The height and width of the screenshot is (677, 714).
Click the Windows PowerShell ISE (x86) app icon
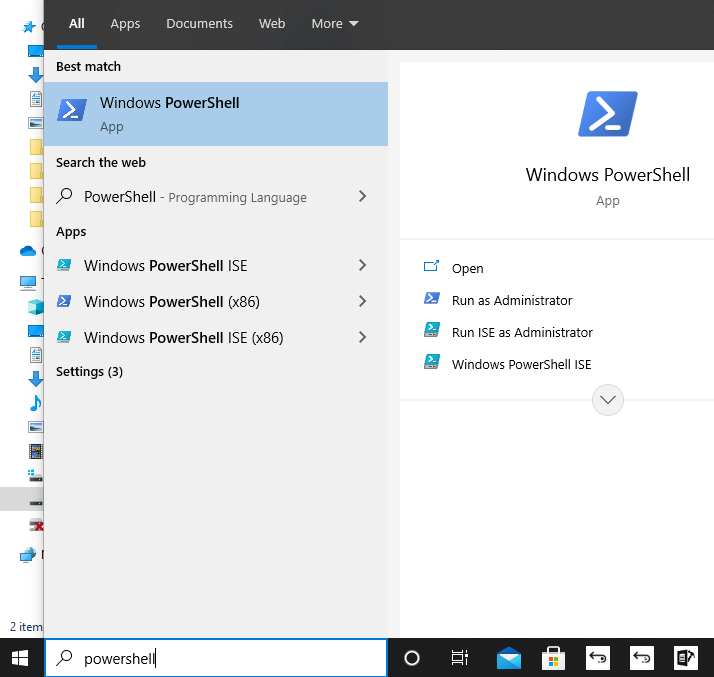click(64, 337)
